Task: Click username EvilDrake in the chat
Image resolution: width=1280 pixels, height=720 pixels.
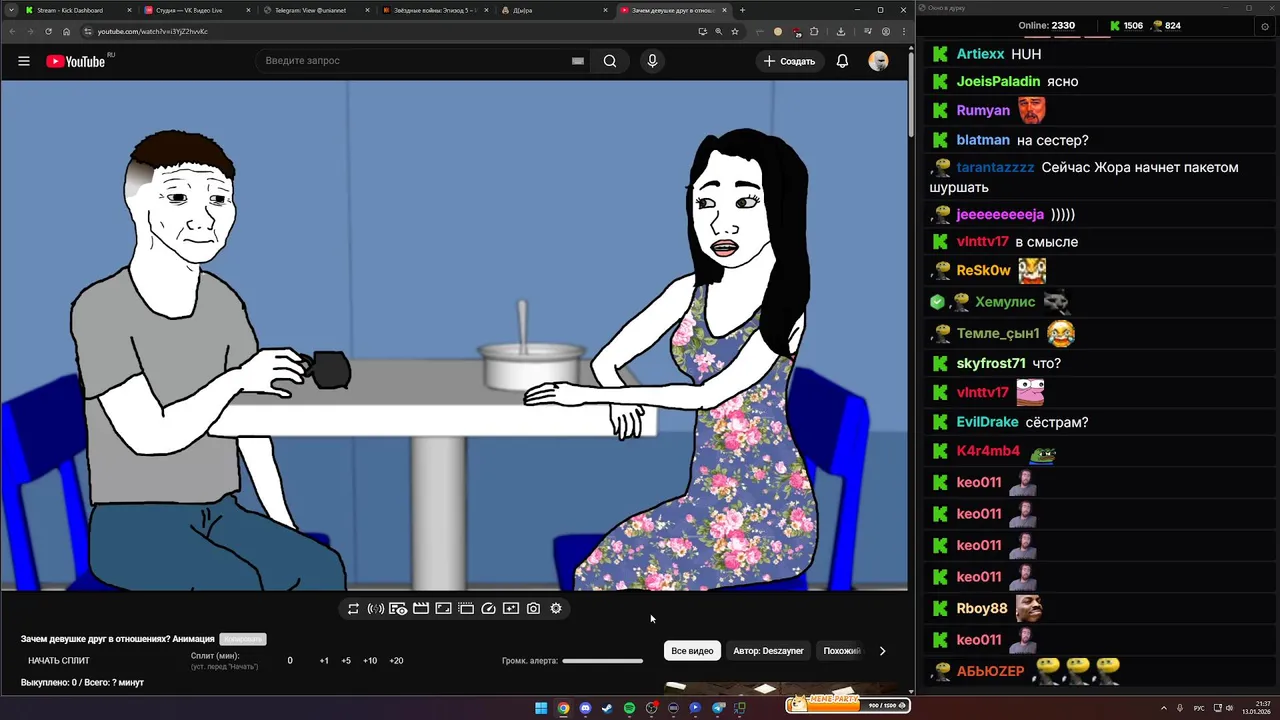Action: click(987, 422)
